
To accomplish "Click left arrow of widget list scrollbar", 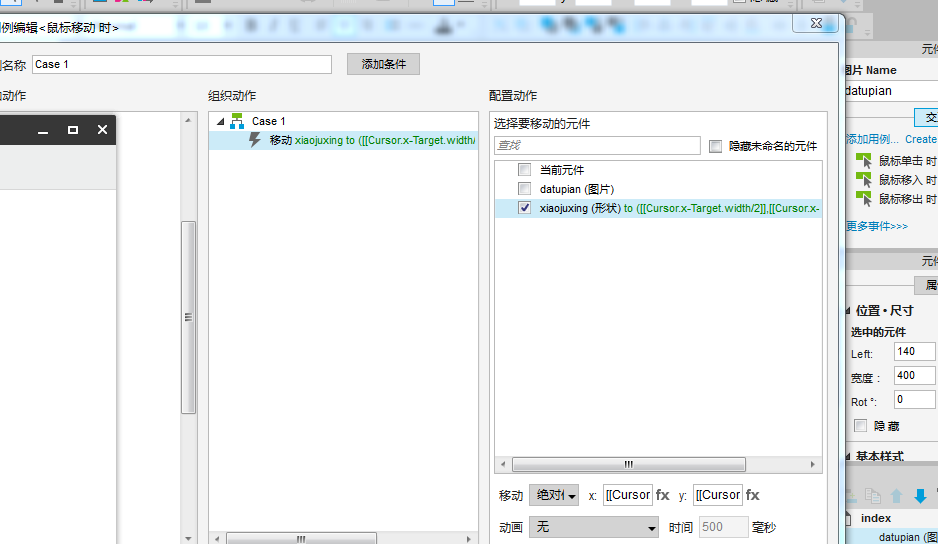I will point(503,464).
